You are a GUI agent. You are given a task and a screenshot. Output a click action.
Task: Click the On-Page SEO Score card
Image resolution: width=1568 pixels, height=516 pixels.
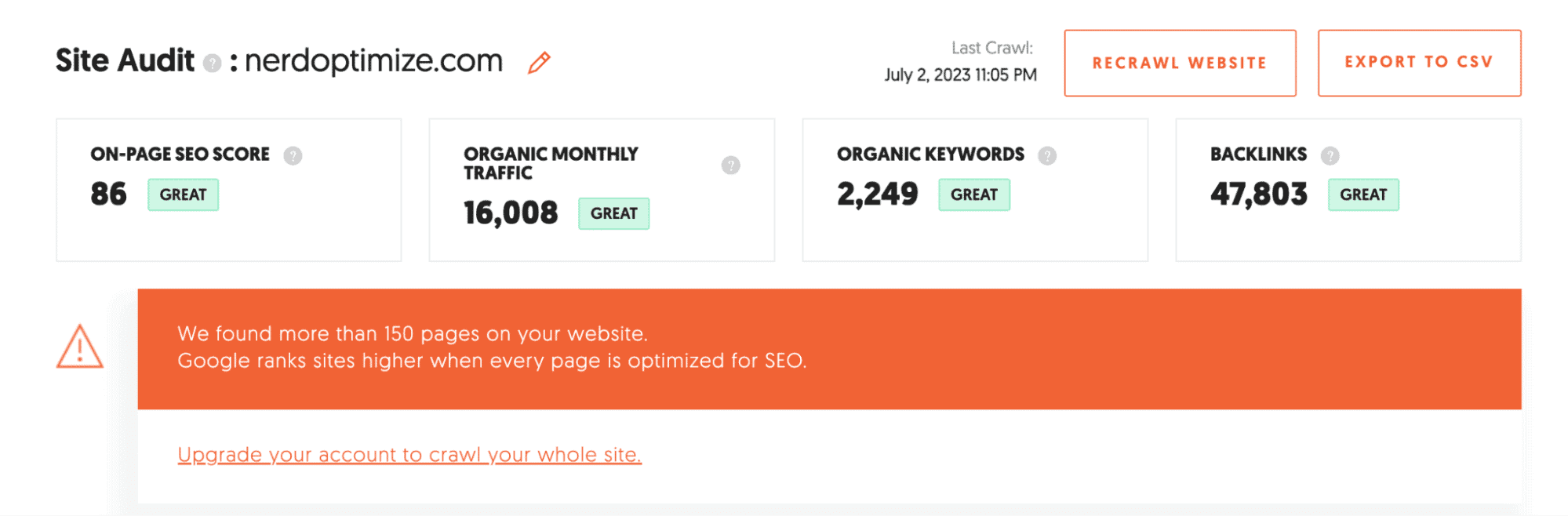click(x=228, y=189)
